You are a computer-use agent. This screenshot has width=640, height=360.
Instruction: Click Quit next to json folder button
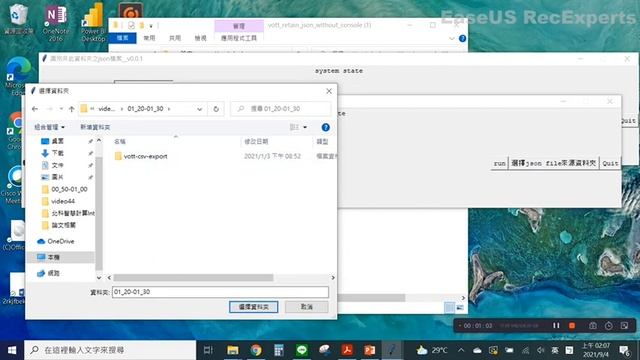tap(610, 163)
